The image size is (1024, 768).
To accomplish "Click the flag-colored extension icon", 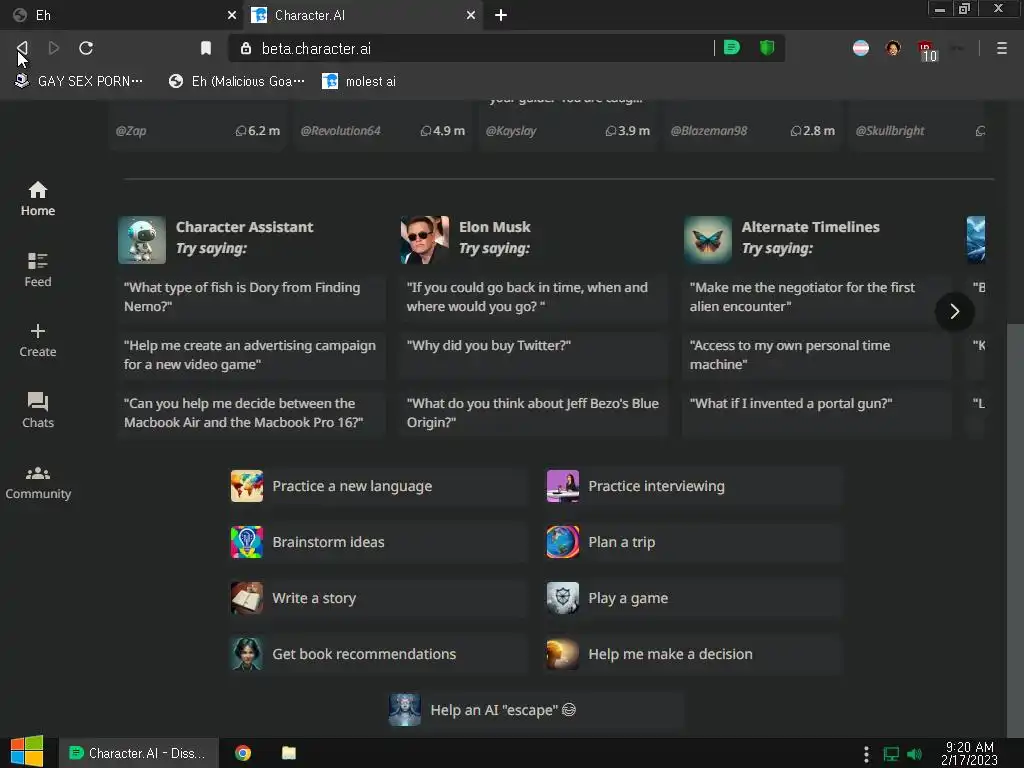I will [861, 48].
